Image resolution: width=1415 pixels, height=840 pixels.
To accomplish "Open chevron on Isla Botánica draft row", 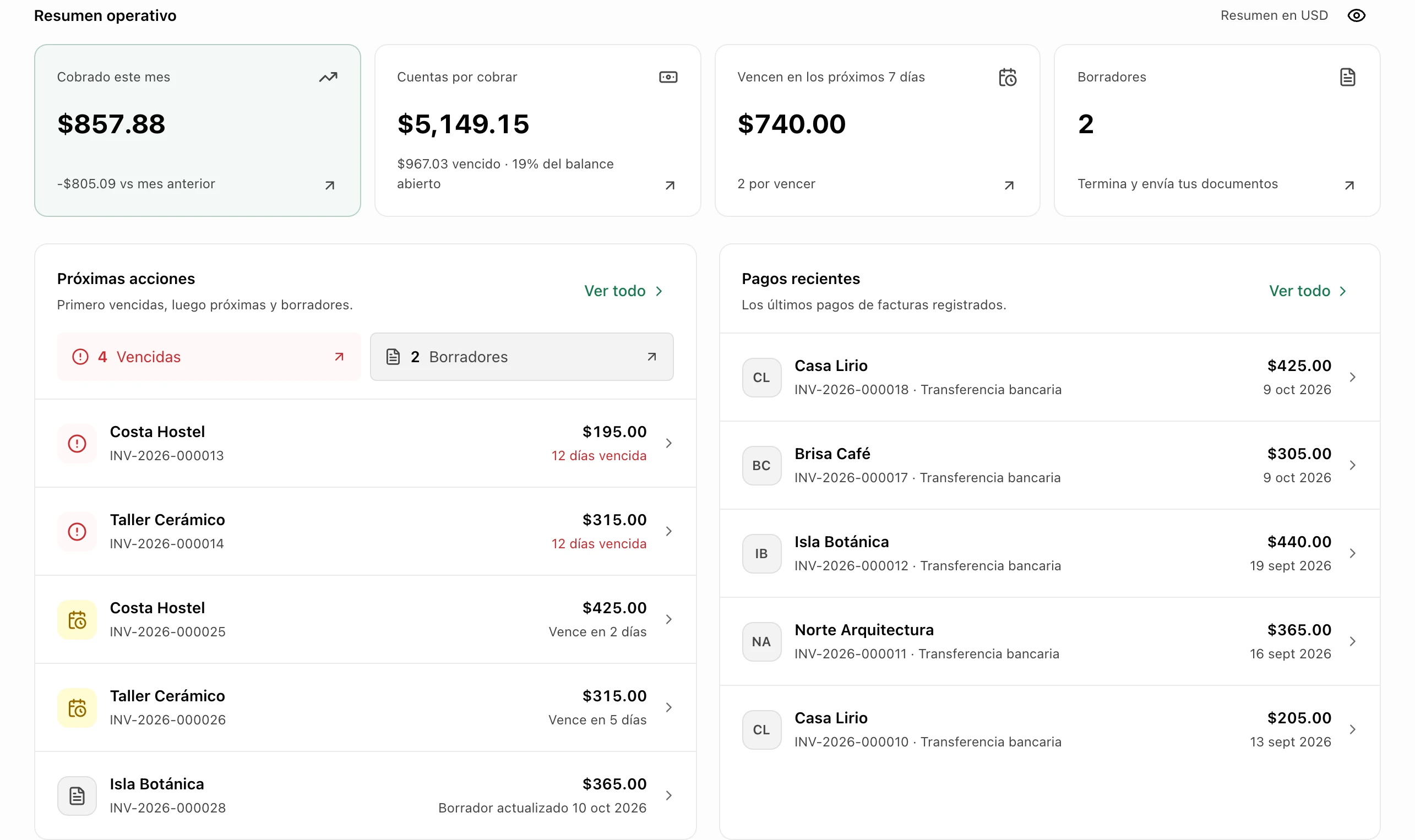I will click(669, 795).
